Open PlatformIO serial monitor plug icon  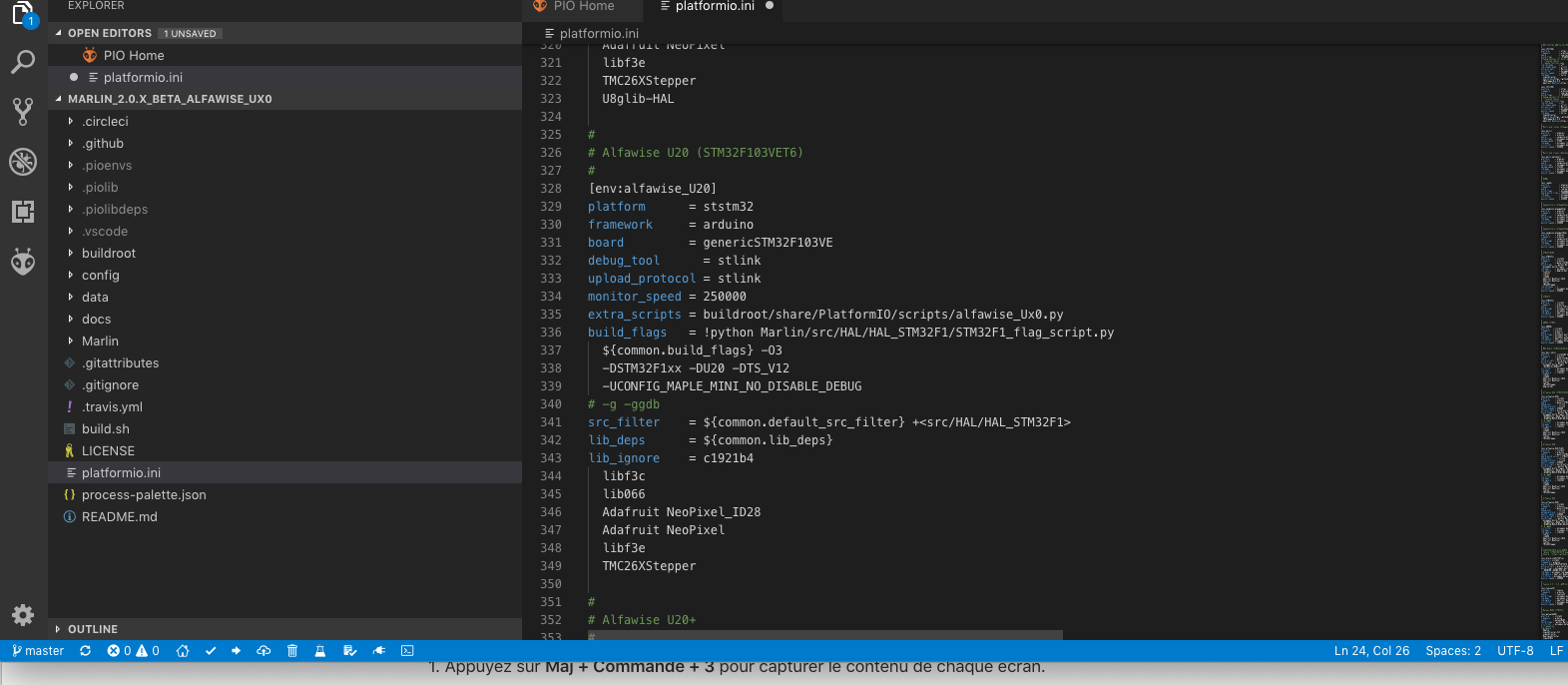tap(379, 651)
